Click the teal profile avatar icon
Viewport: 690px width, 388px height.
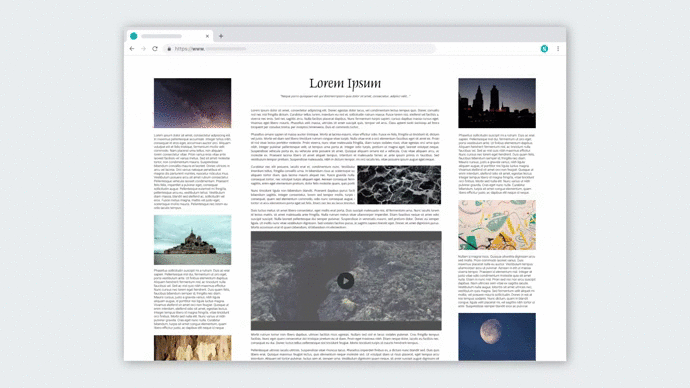point(544,48)
